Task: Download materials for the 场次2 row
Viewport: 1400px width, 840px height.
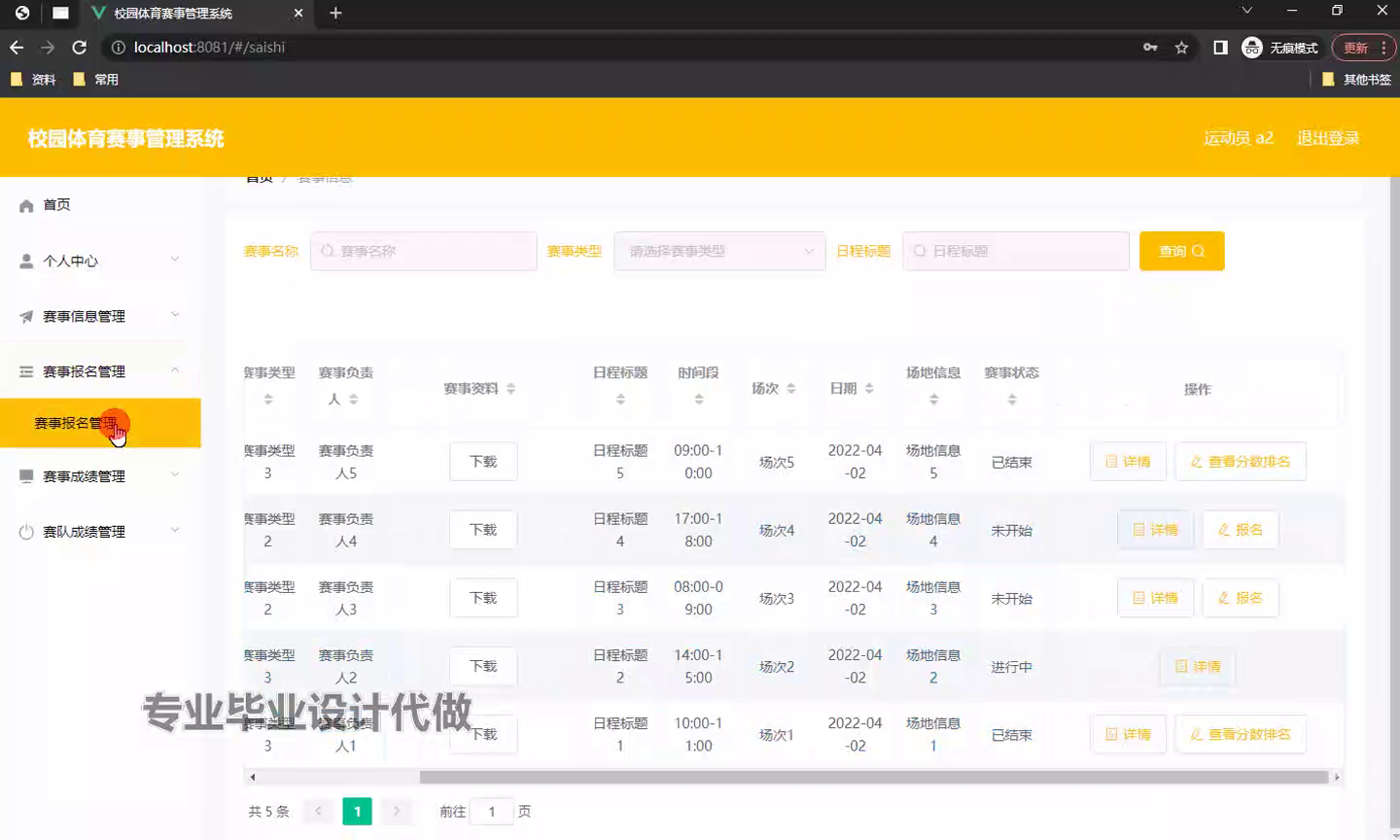Action: coord(483,666)
